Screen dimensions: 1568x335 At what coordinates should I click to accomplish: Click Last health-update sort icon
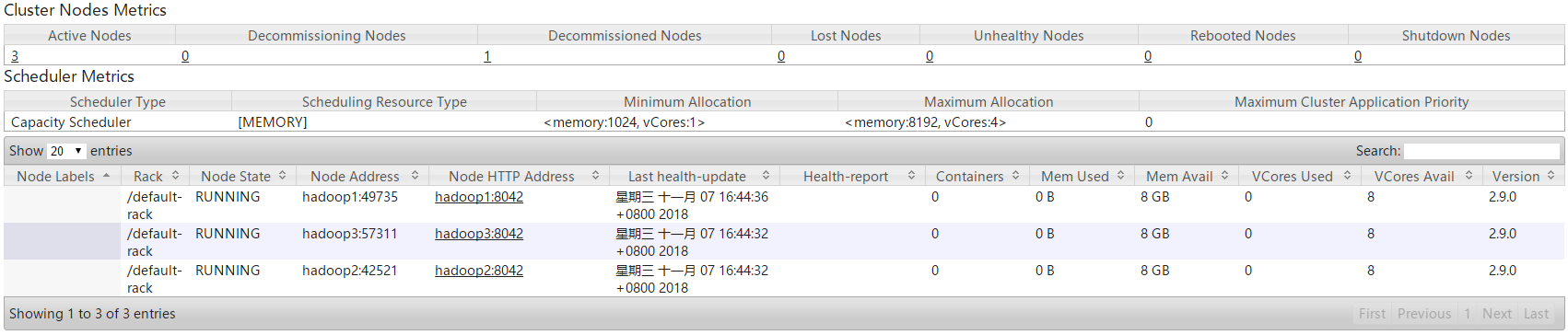click(766, 176)
